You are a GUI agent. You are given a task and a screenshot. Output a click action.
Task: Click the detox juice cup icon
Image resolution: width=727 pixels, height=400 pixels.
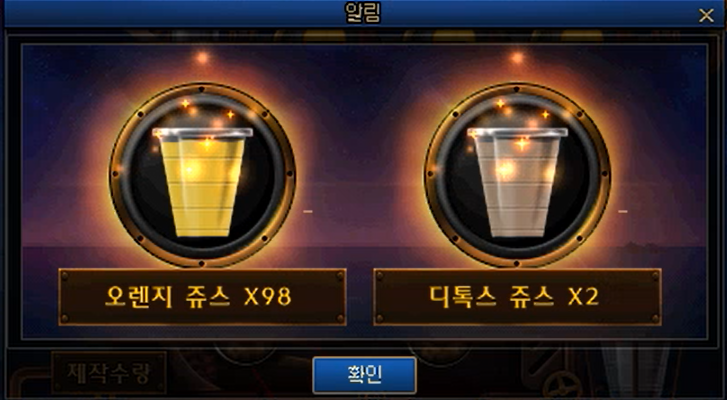tap(517, 181)
